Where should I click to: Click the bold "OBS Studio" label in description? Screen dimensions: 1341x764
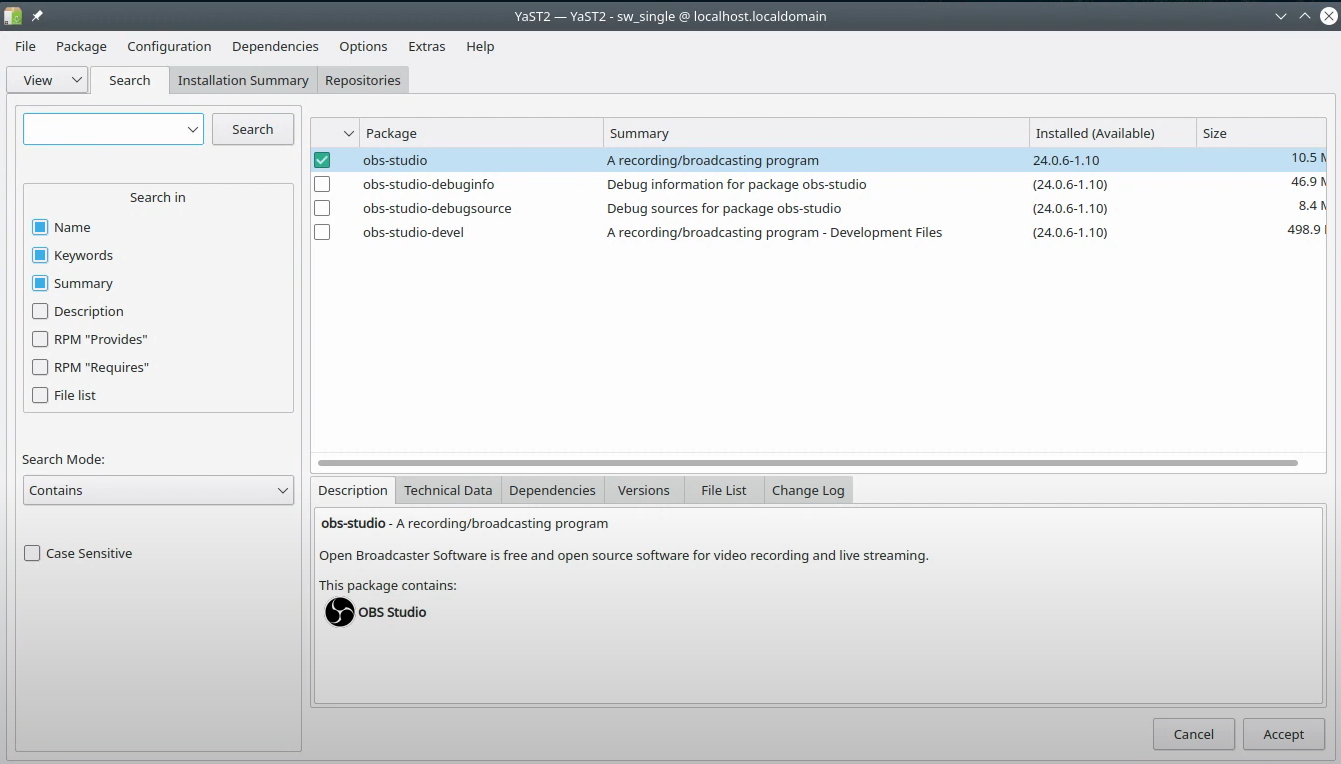(x=392, y=612)
